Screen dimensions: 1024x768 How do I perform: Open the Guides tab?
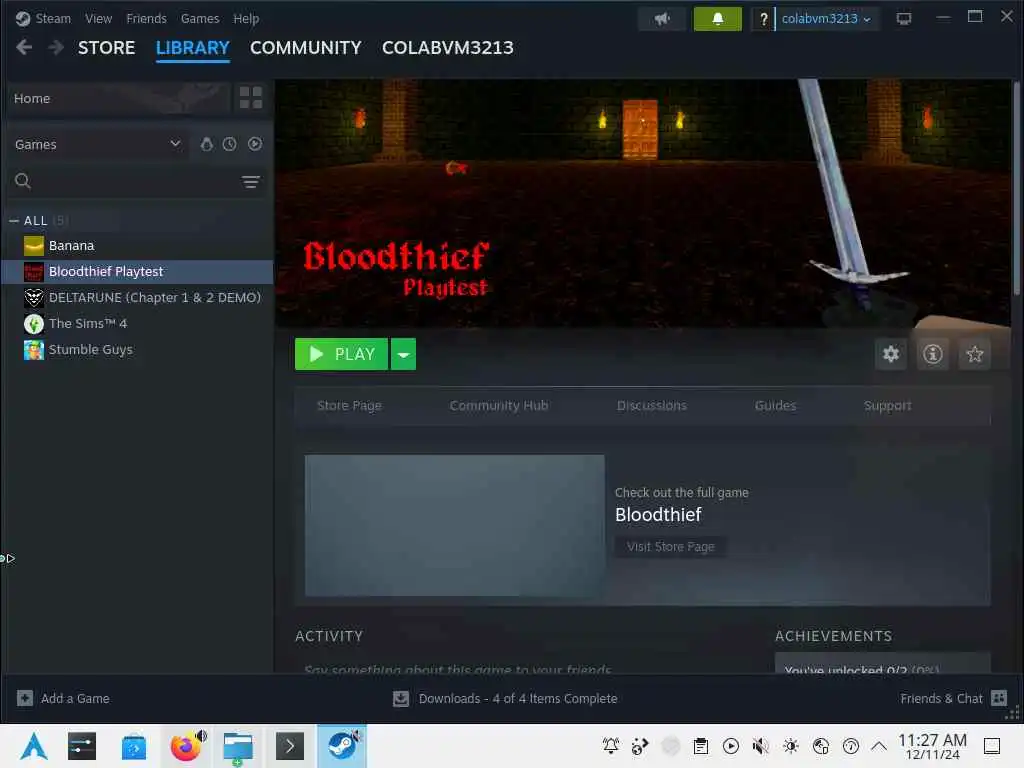point(775,406)
